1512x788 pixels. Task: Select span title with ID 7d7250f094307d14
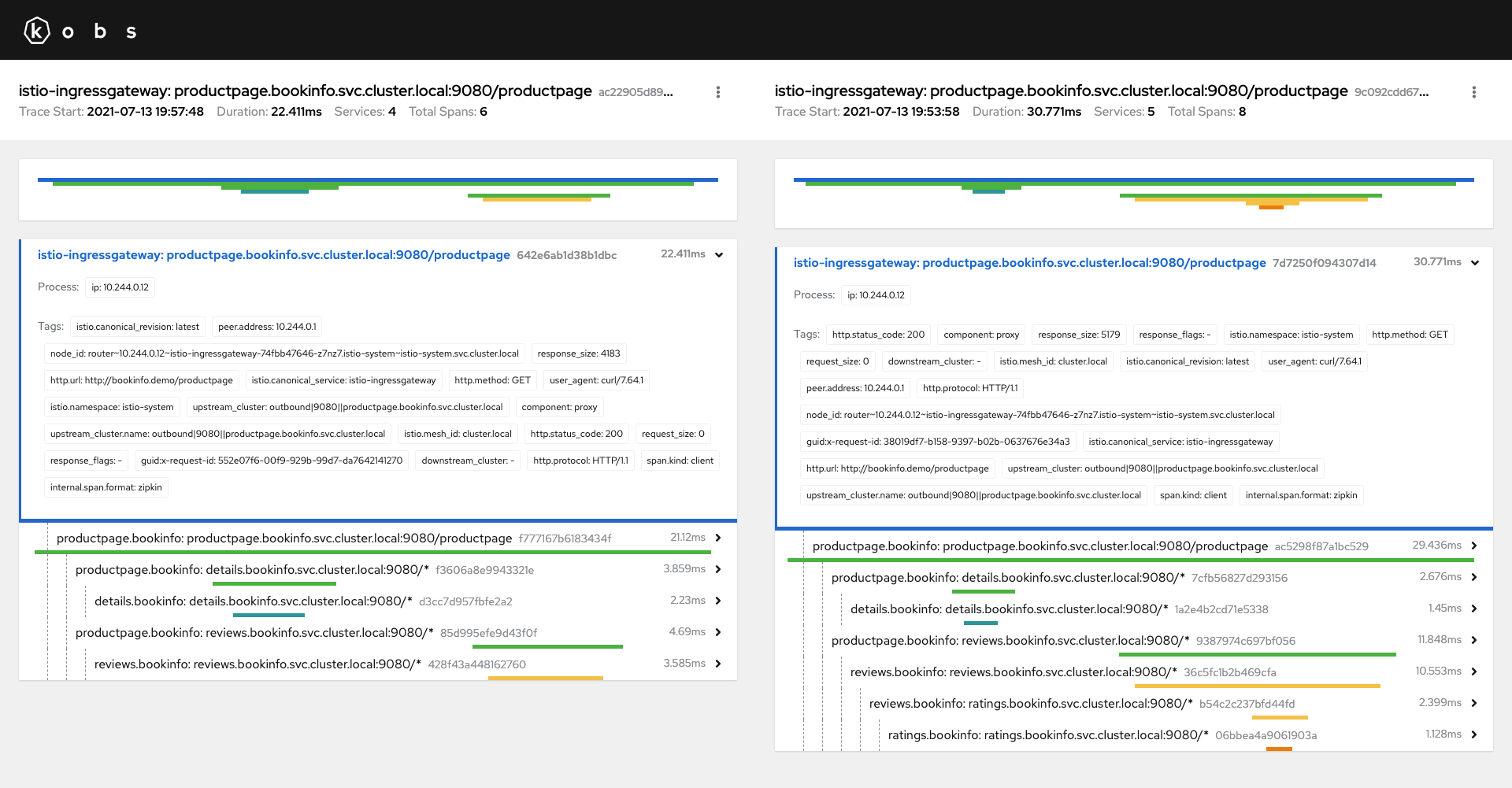click(1029, 263)
